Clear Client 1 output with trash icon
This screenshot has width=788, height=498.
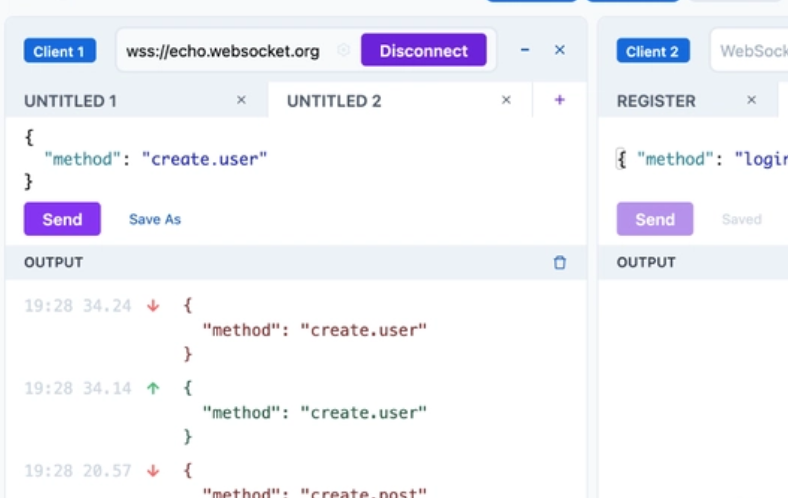pyautogui.click(x=559, y=262)
